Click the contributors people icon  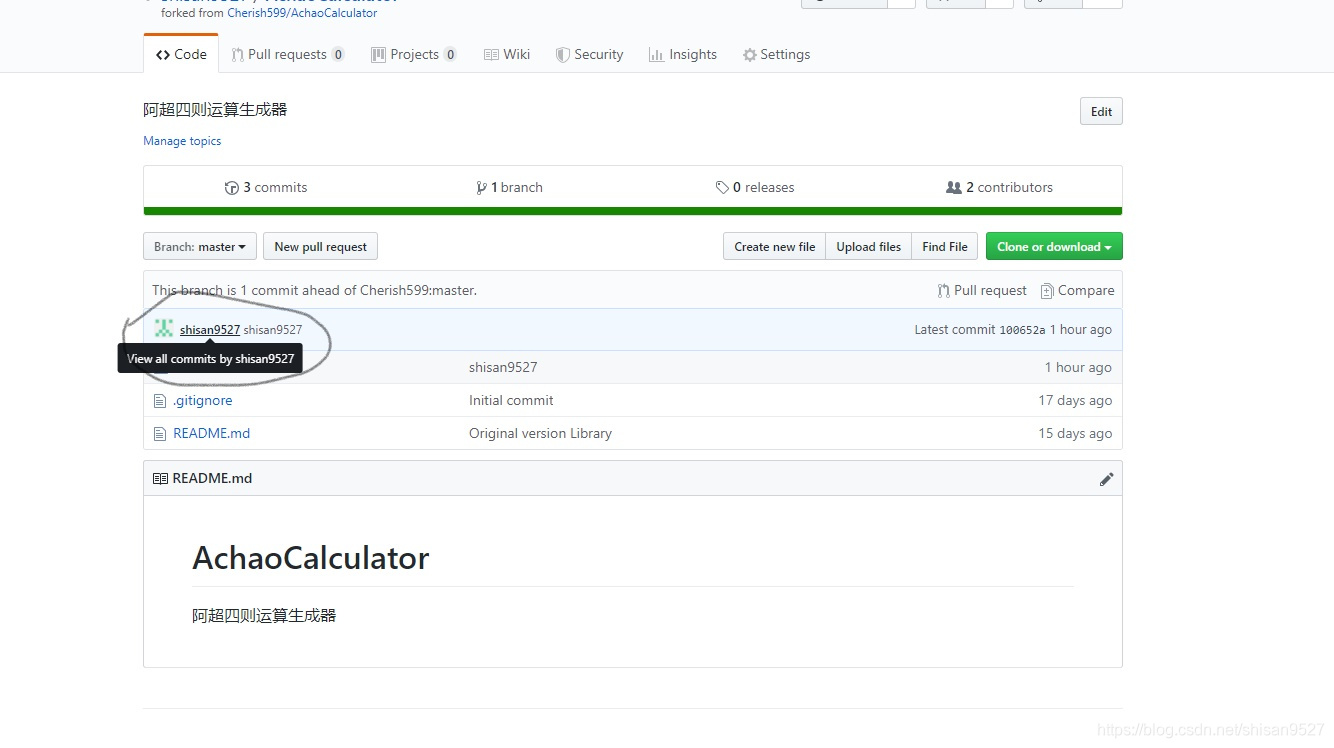tap(954, 187)
